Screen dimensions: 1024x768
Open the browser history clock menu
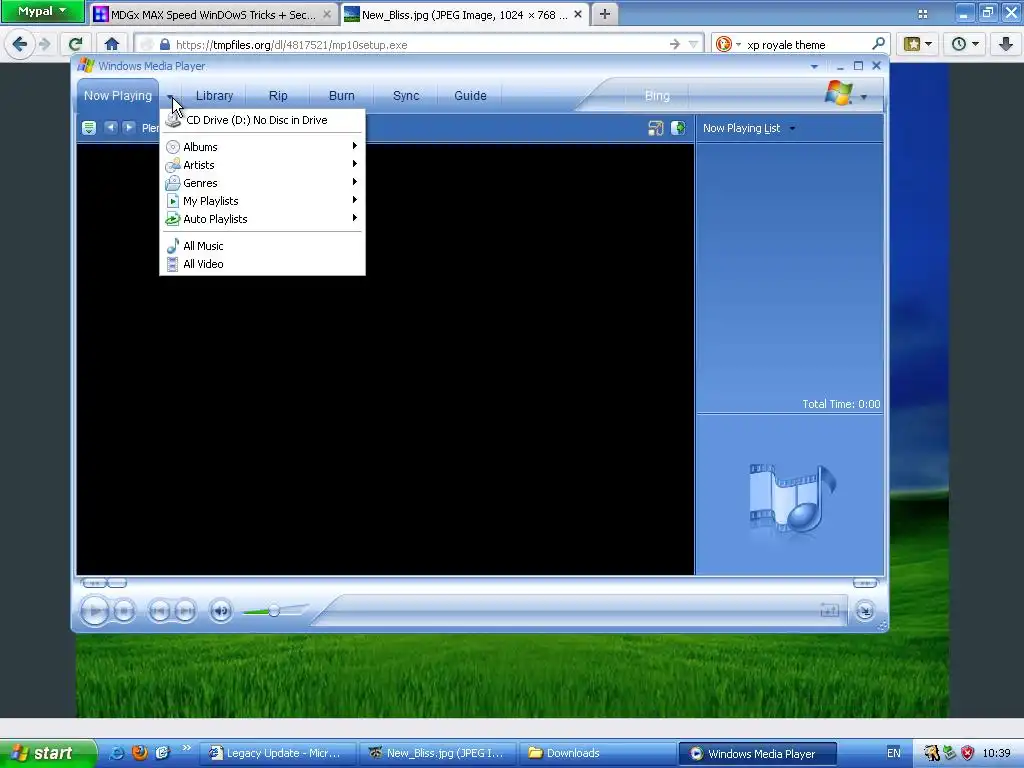tap(965, 44)
